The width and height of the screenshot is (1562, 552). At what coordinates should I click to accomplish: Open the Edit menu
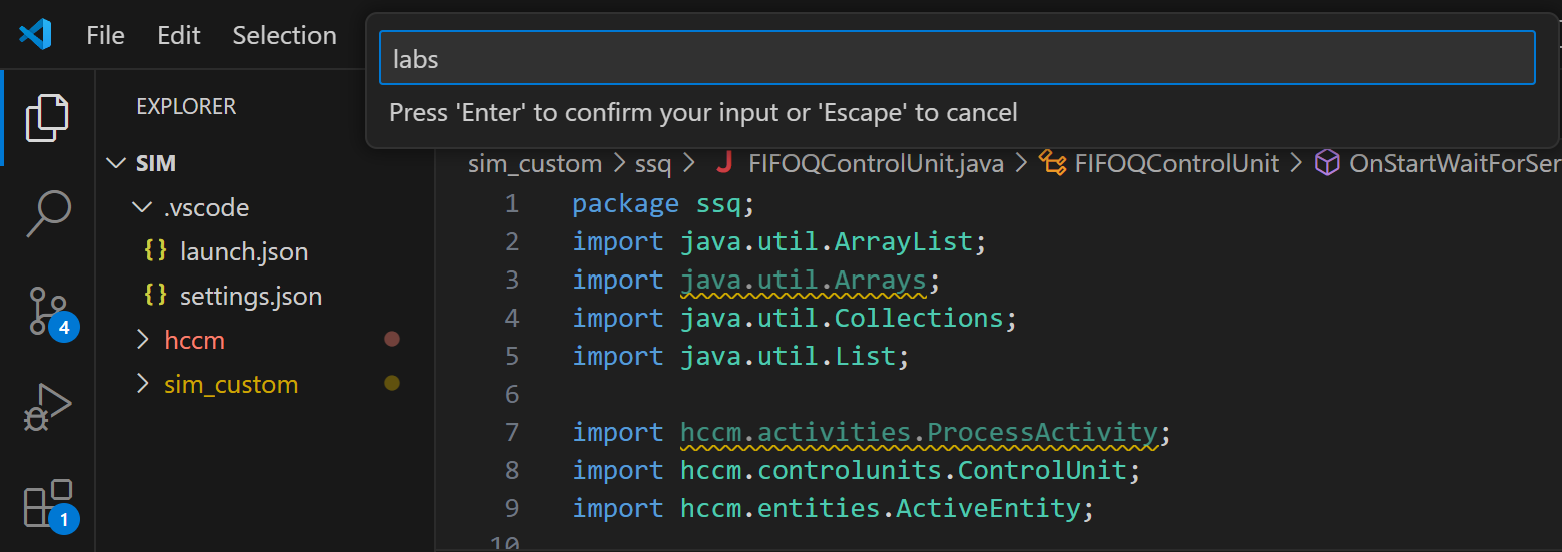coord(179,35)
